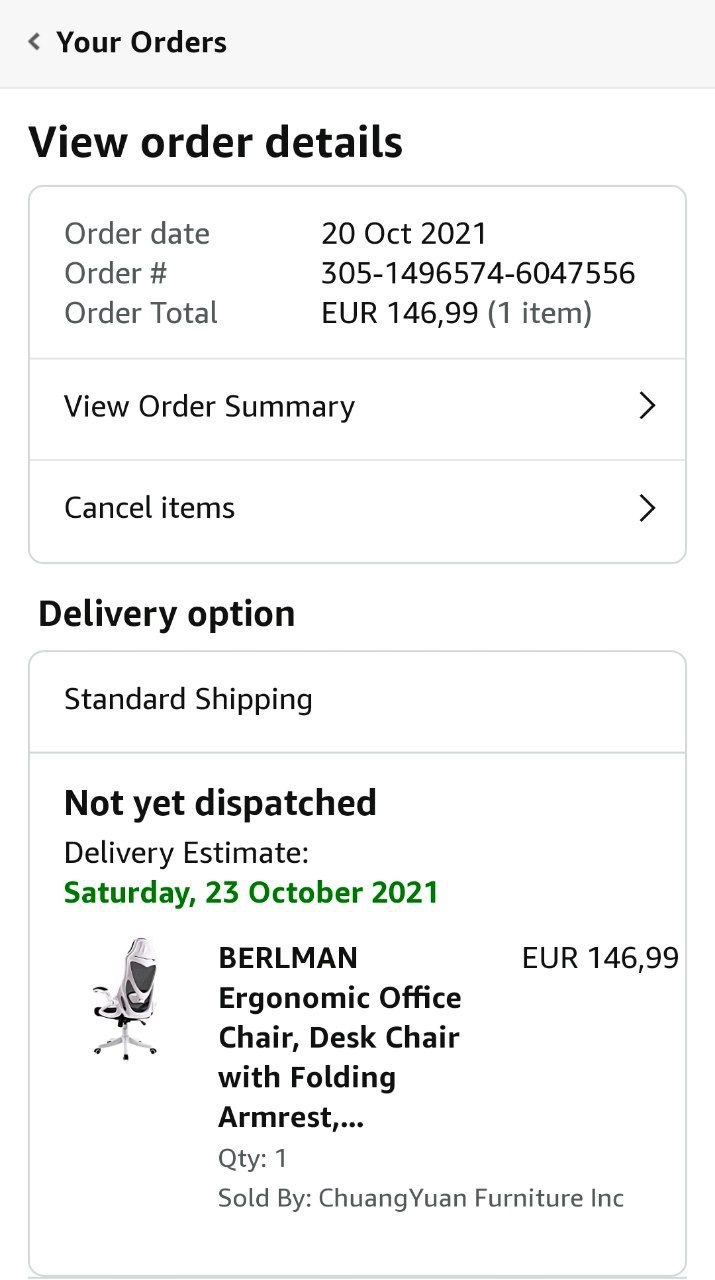
Task: Click the Not yet dispatched status
Action: tap(220, 803)
